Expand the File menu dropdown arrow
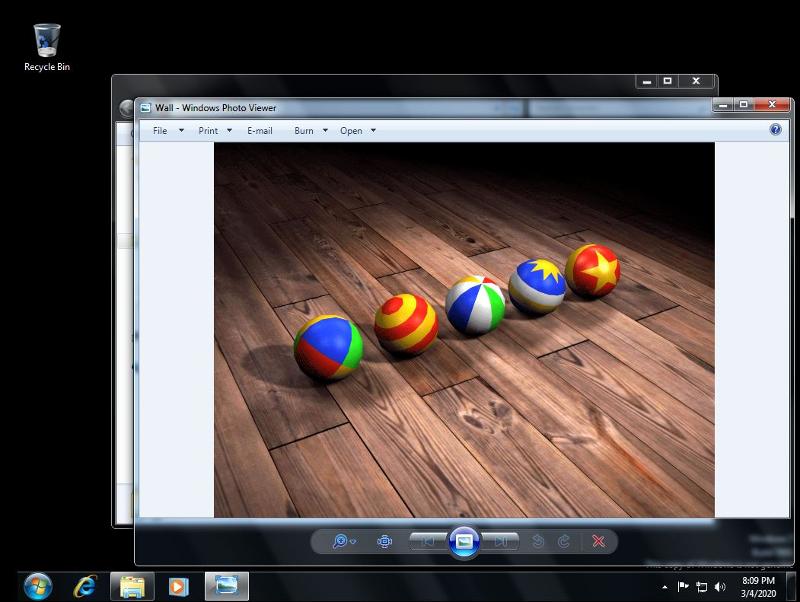The width and height of the screenshot is (800, 602). point(181,131)
